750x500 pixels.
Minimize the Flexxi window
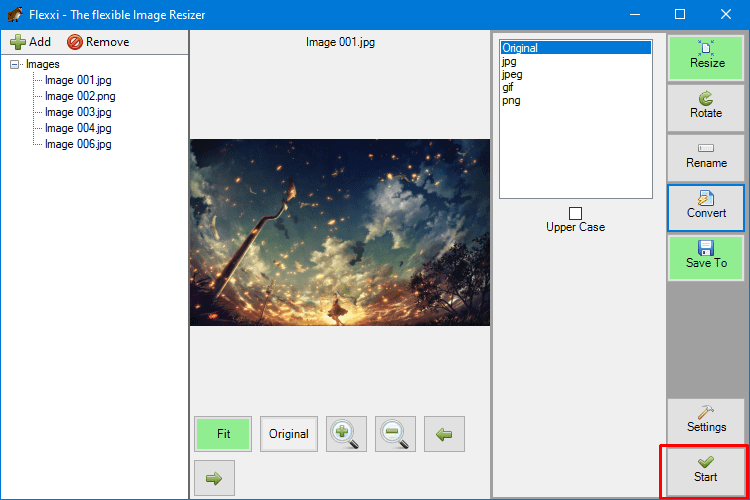[x=635, y=14]
